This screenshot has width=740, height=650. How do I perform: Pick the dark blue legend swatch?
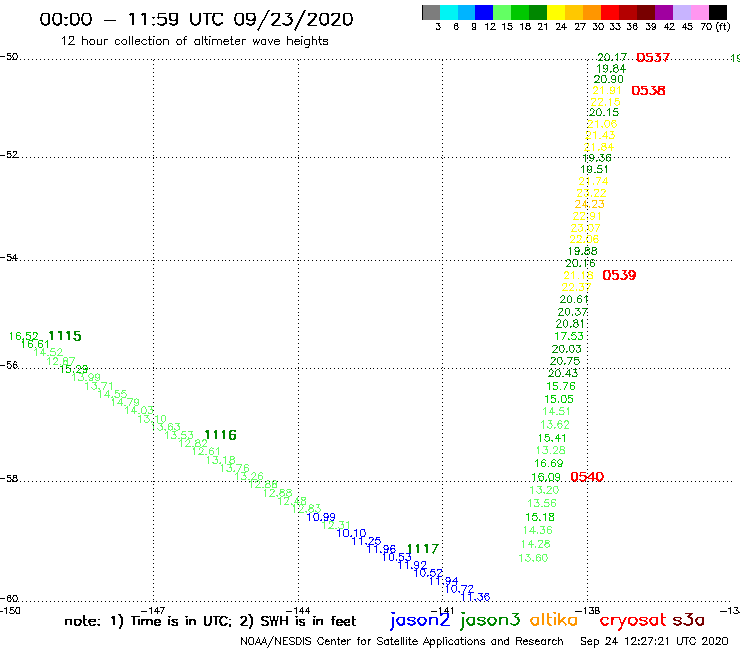[484, 13]
